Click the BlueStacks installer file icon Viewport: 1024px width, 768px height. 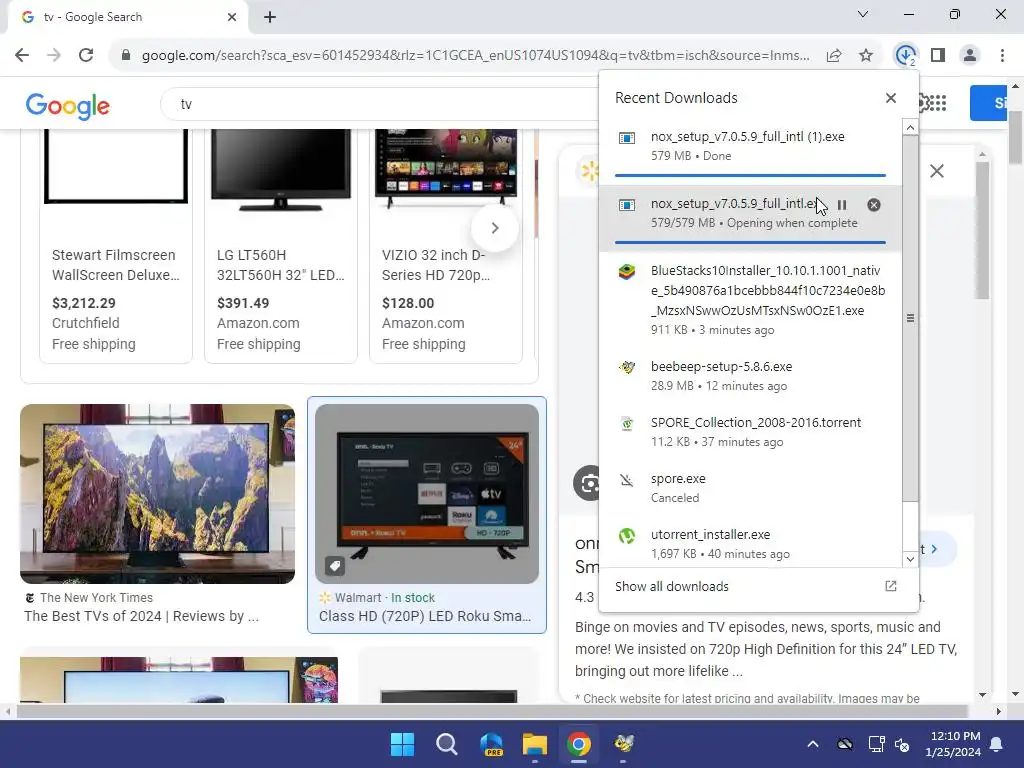coord(627,272)
